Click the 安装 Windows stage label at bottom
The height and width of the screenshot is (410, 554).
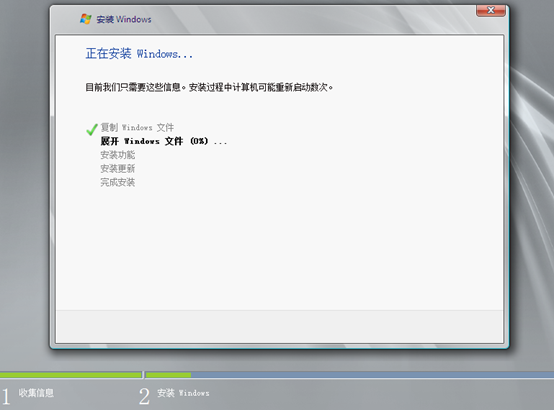point(183,393)
